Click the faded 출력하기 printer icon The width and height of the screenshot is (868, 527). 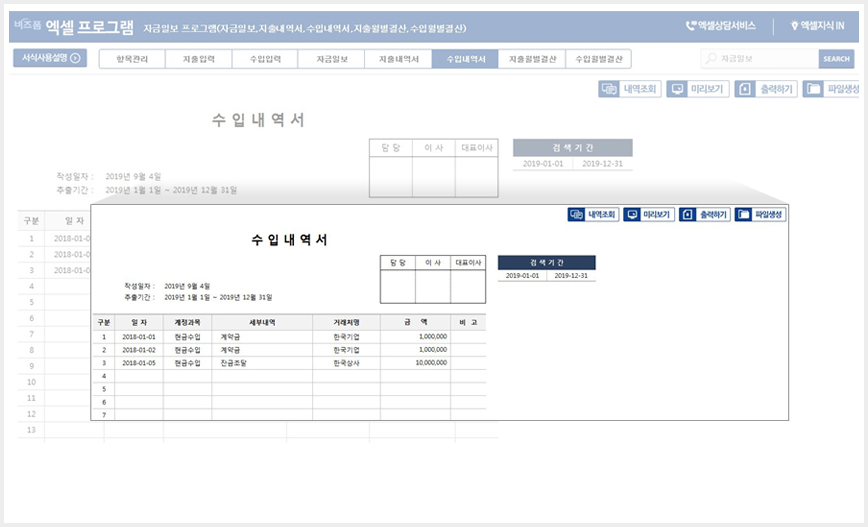click(x=745, y=89)
